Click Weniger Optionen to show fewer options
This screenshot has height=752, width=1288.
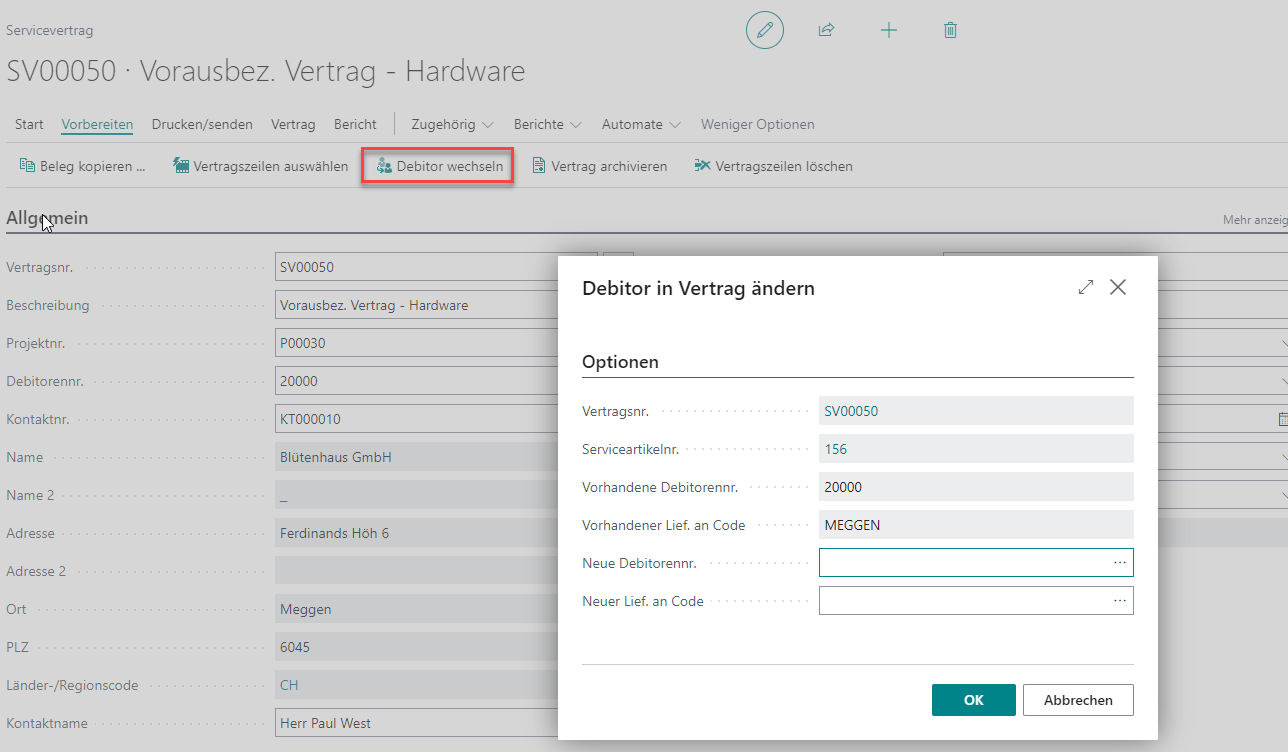coord(758,124)
